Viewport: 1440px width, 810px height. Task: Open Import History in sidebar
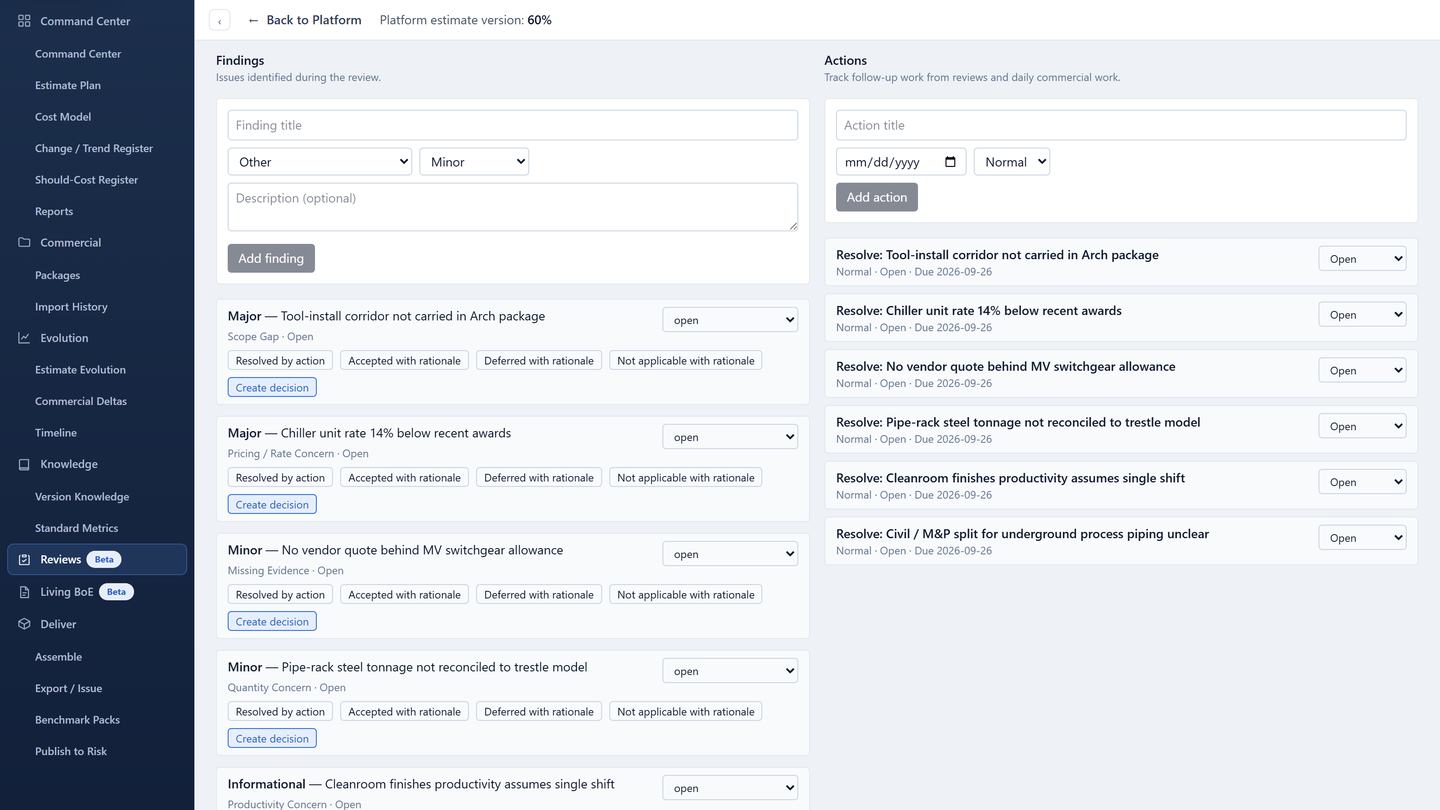coord(71,307)
